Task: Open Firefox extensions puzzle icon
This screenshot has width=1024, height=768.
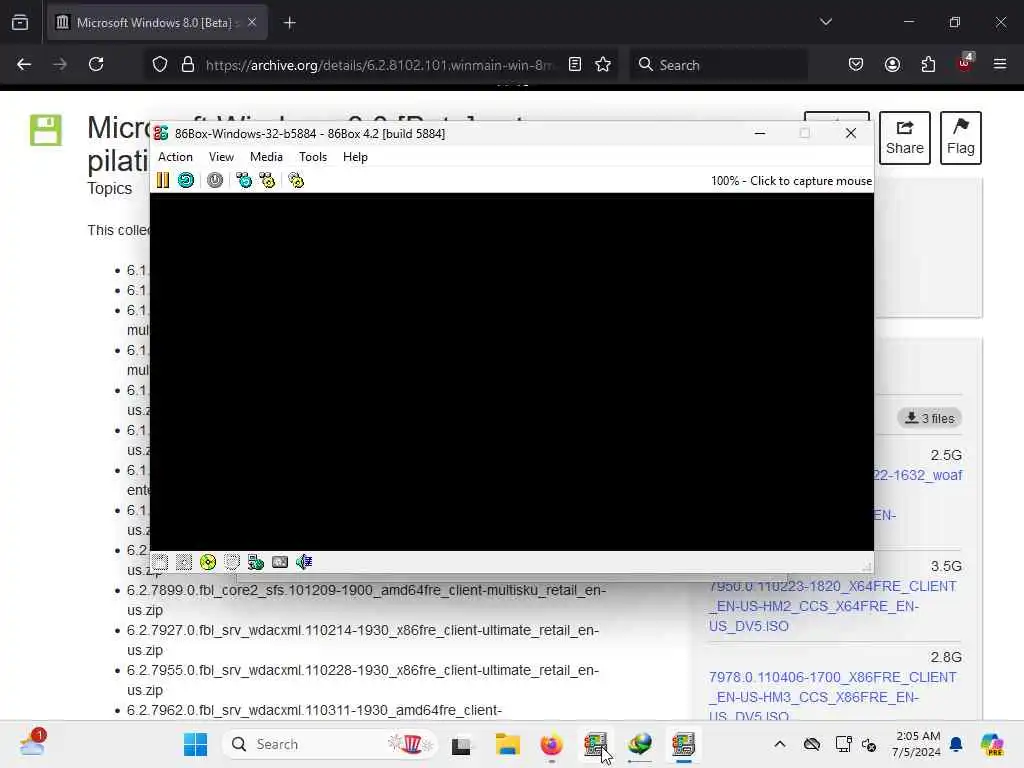Action: (x=929, y=65)
